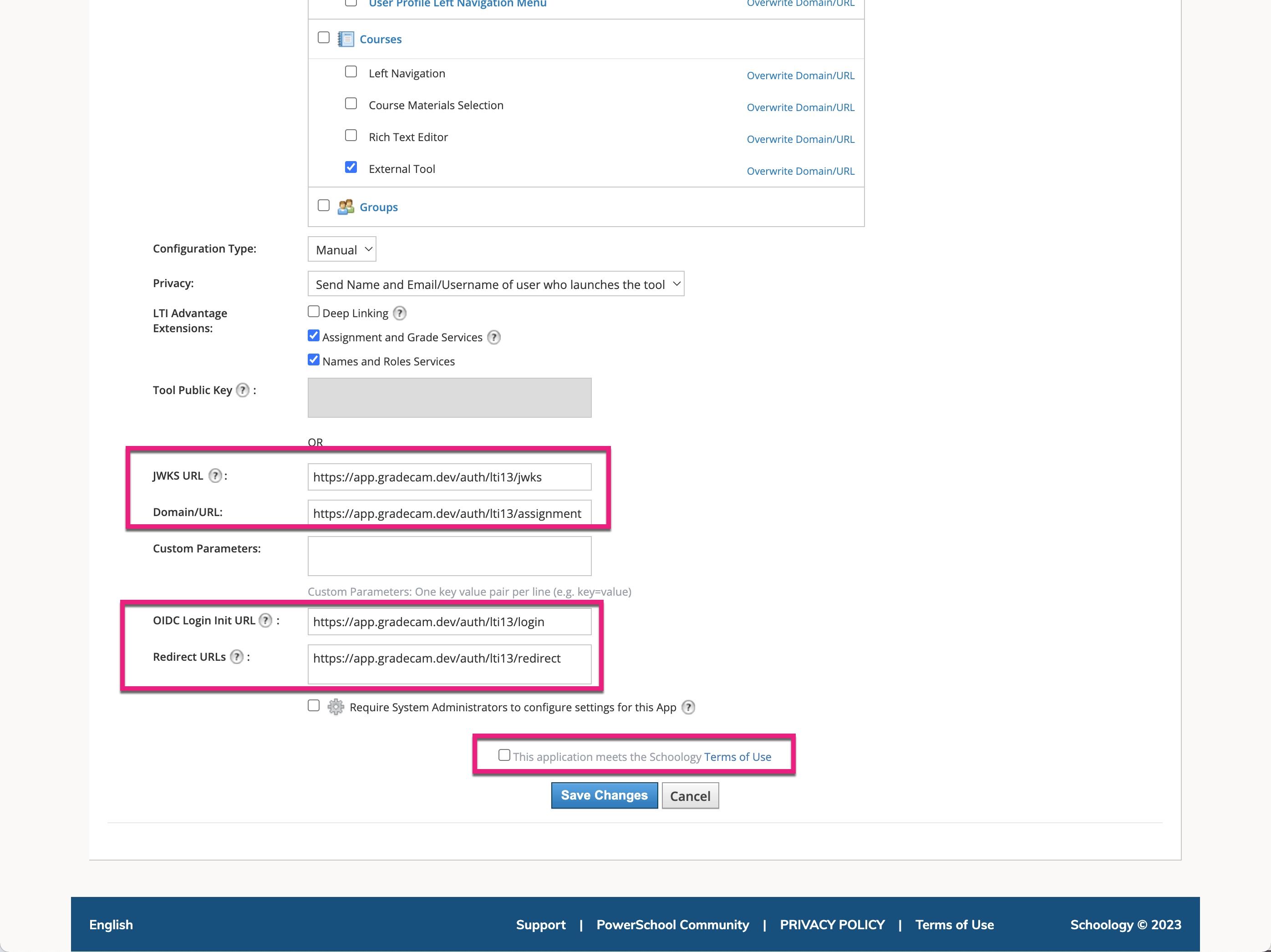
Task: Open Configuration Type dropdown set to Manual
Action: point(342,249)
